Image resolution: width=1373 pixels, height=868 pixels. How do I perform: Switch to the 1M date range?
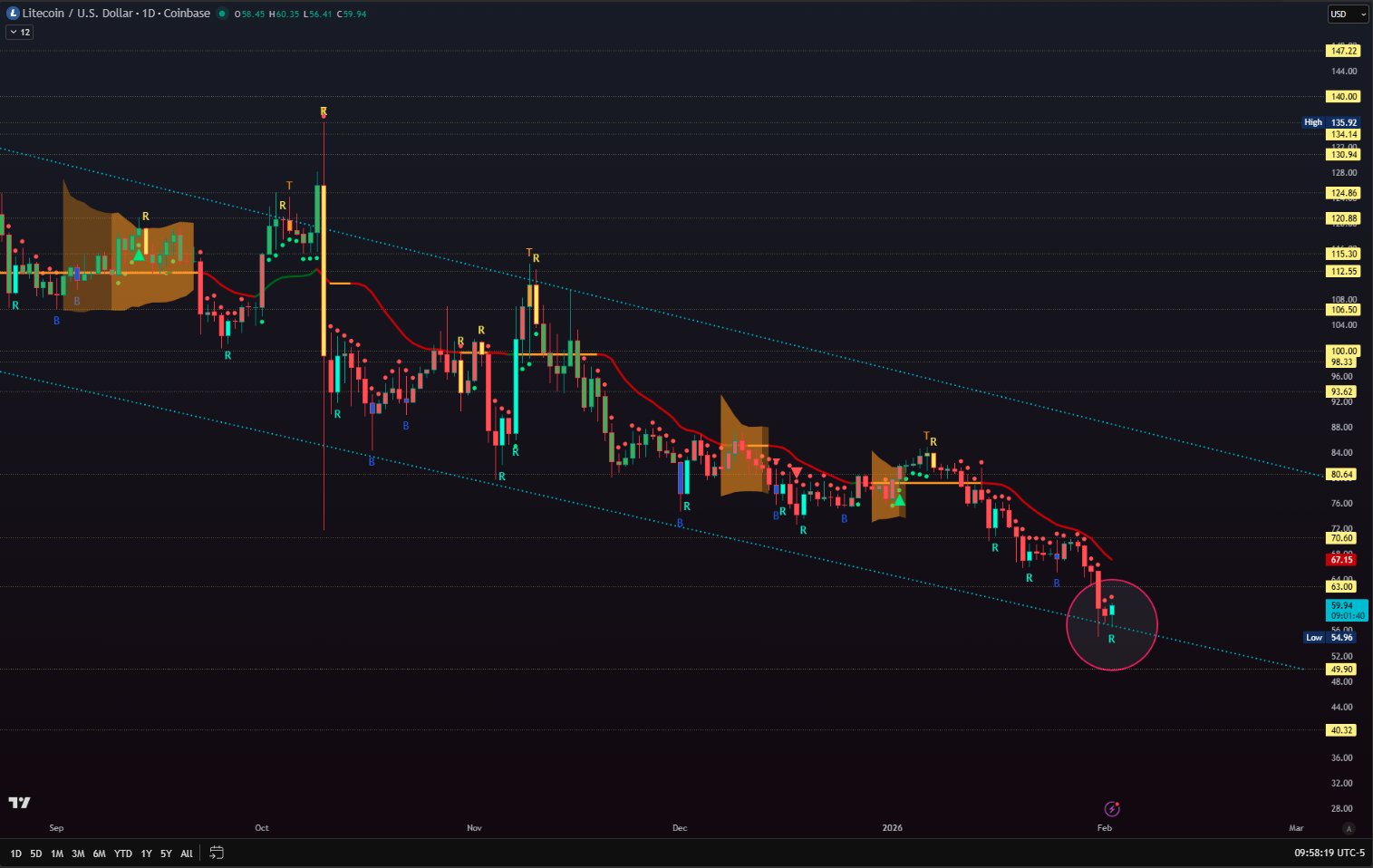click(57, 854)
